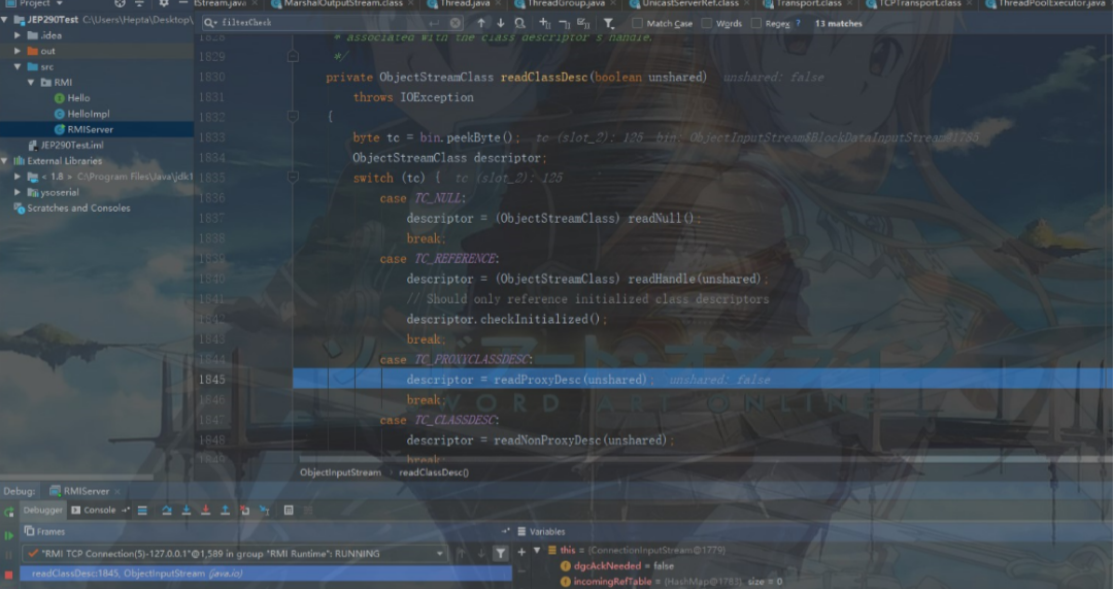Search filter funnel in find bar
The image size is (1113, 589).
pyautogui.click(x=608, y=23)
